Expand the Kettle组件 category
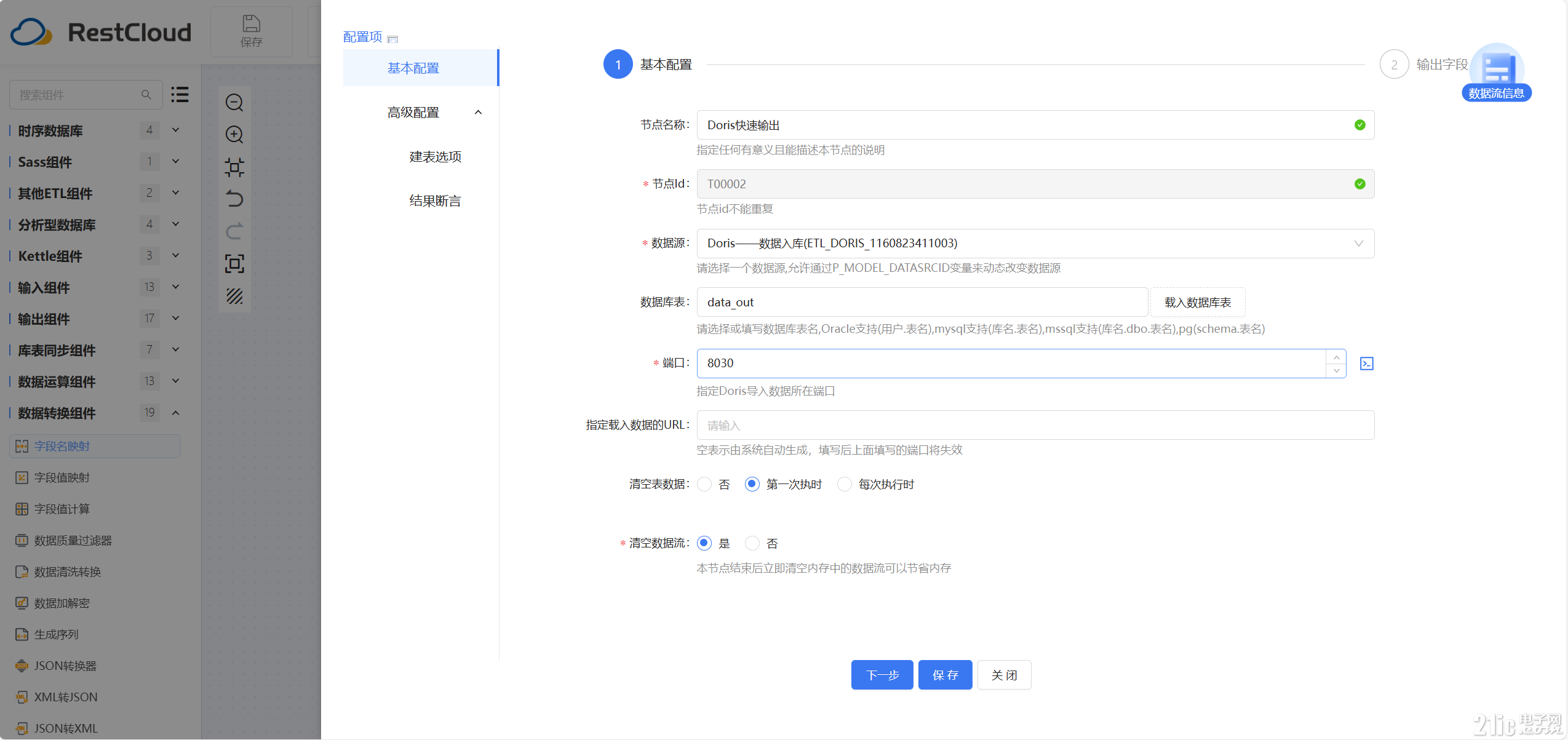 [175, 255]
